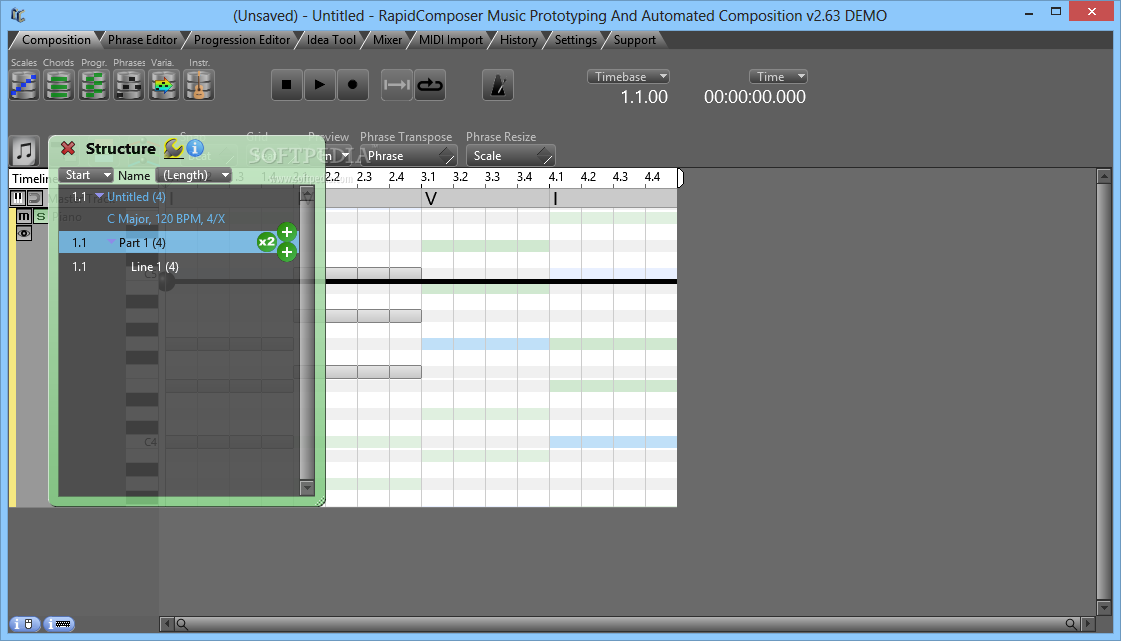Switch to the Progression Editor tab
The width and height of the screenshot is (1121, 641).
tap(242, 40)
